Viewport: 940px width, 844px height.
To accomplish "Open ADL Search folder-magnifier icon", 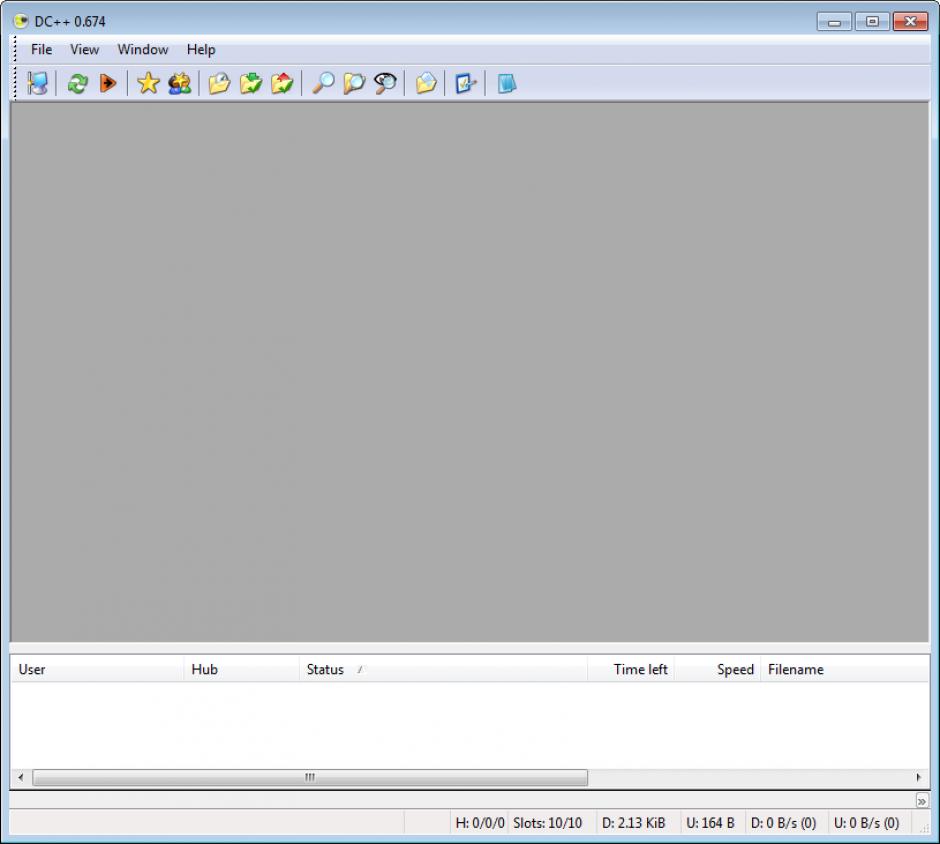I will point(354,83).
